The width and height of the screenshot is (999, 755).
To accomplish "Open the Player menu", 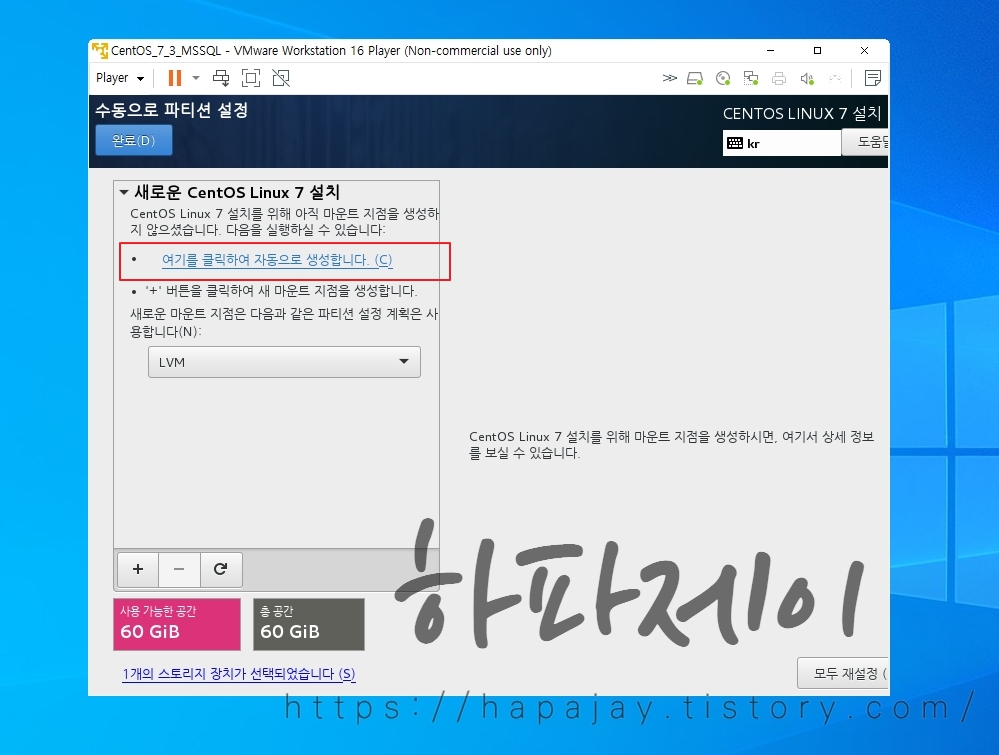I will (120, 78).
